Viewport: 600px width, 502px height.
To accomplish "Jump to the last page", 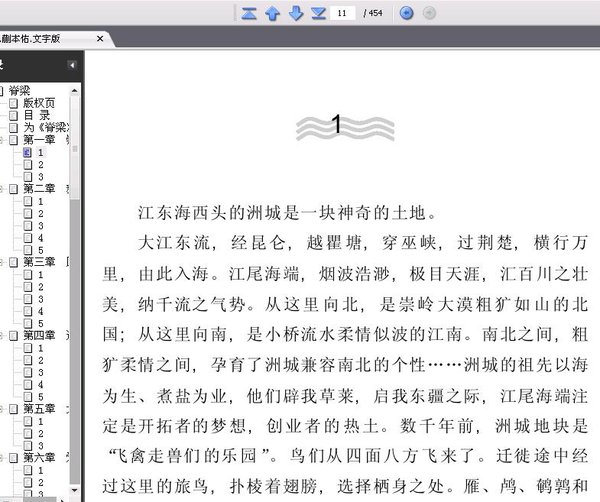I will tap(318, 13).
